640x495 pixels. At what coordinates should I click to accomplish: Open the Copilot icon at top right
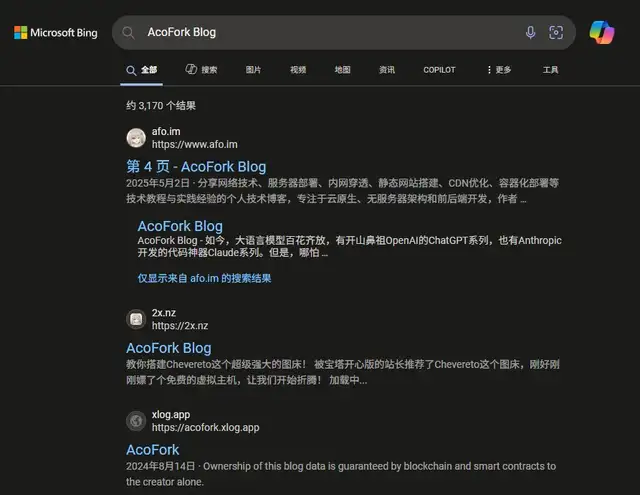pyautogui.click(x=602, y=32)
